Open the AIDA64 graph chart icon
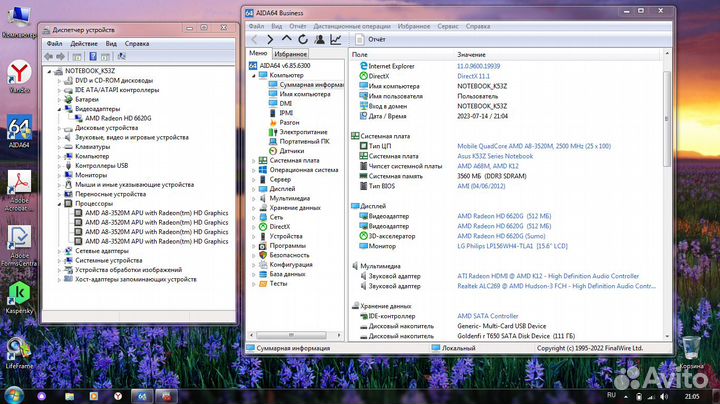The width and height of the screenshot is (720, 404). pyautogui.click(x=336, y=39)
